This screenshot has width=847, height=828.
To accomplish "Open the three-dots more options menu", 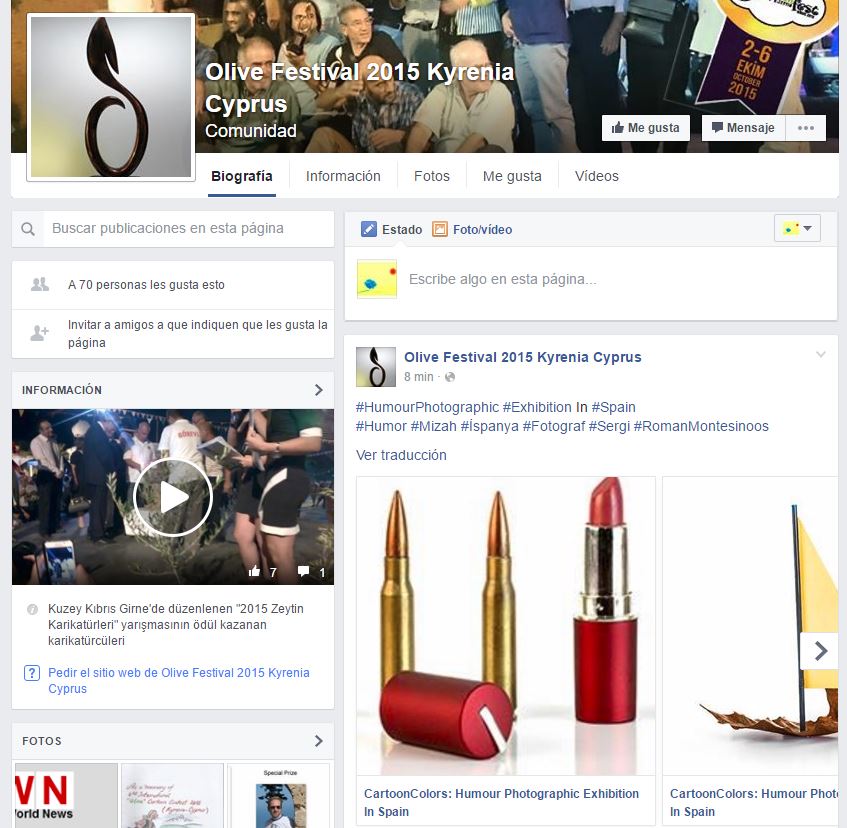I will pyautogui.click(x=806, y=128).
